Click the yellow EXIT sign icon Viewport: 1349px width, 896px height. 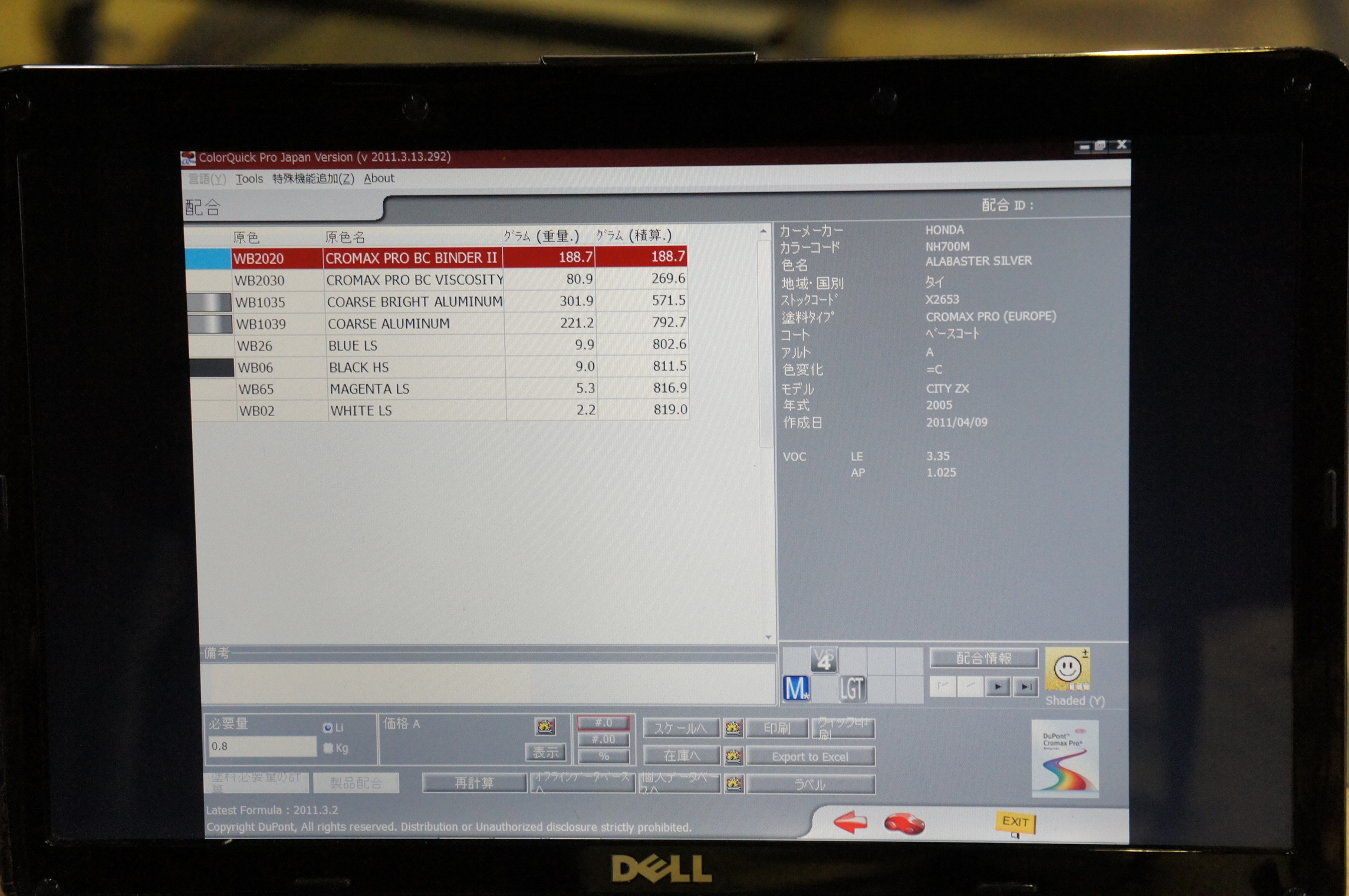pyautogui.click(x=1015, y=822)
